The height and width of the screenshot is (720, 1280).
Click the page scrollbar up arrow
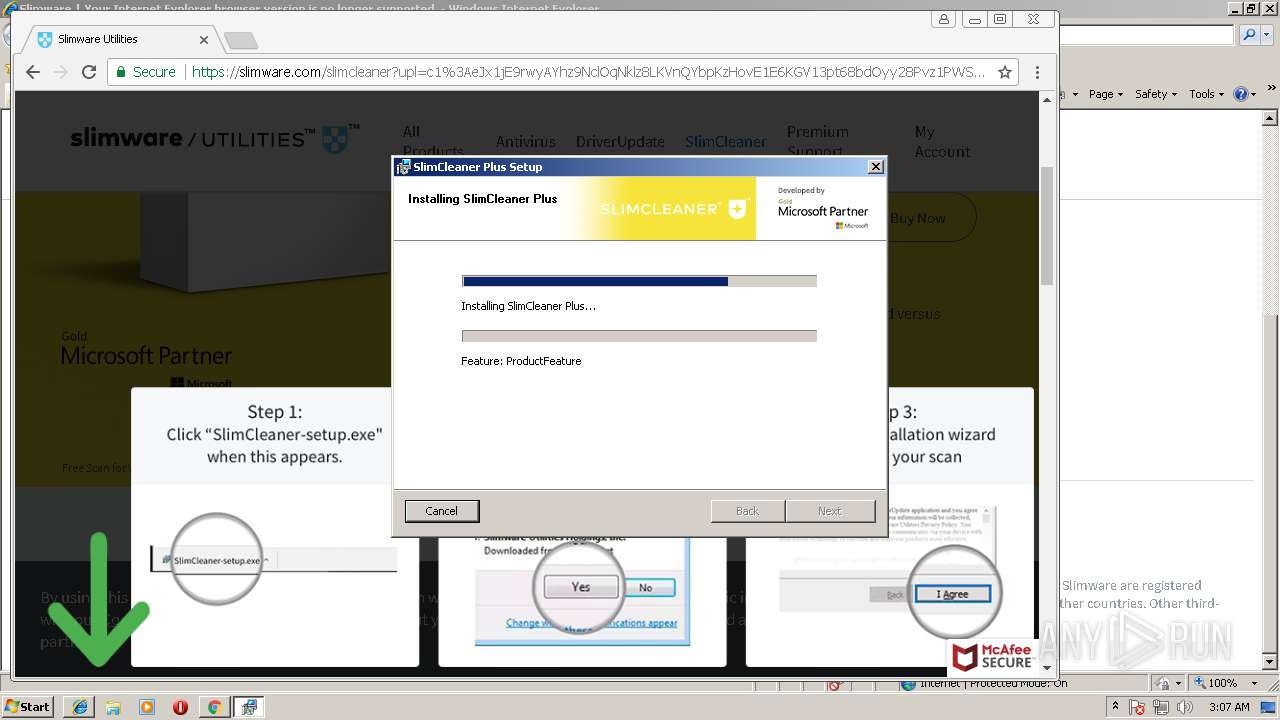[x=1047, y=99]
